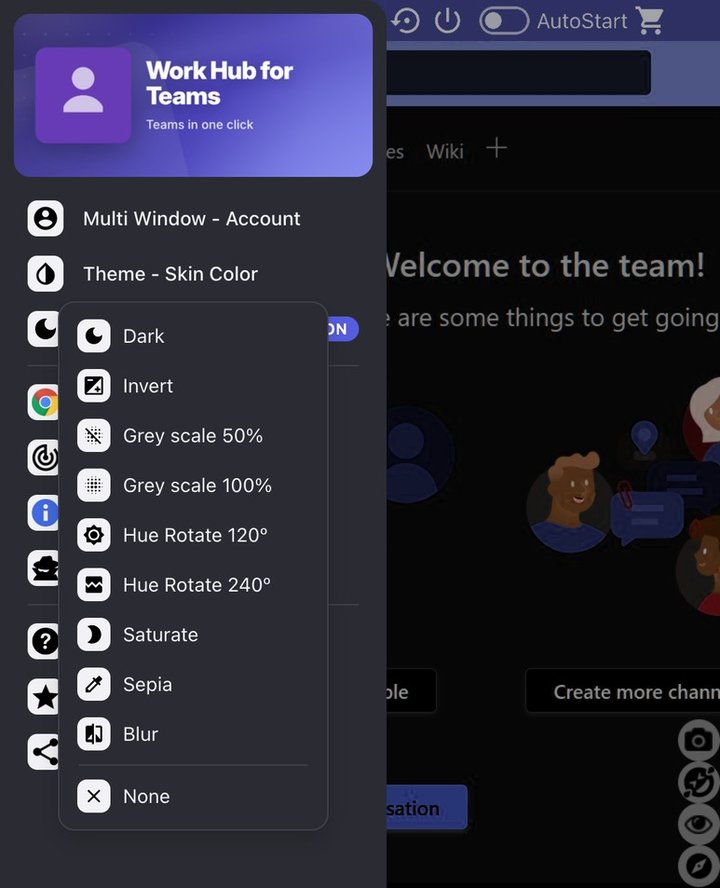Apply the Blur filter
Image resolution: width=720 pixels, height=888 pixels.
tap(193, 735)
